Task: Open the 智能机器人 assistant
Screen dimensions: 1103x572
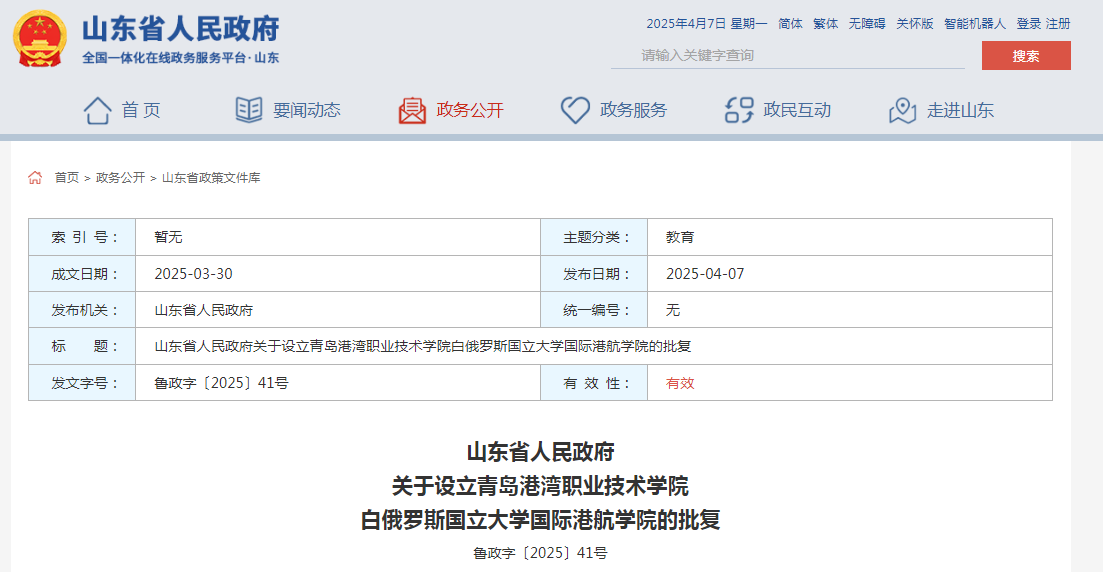Action: pos(974,24)
